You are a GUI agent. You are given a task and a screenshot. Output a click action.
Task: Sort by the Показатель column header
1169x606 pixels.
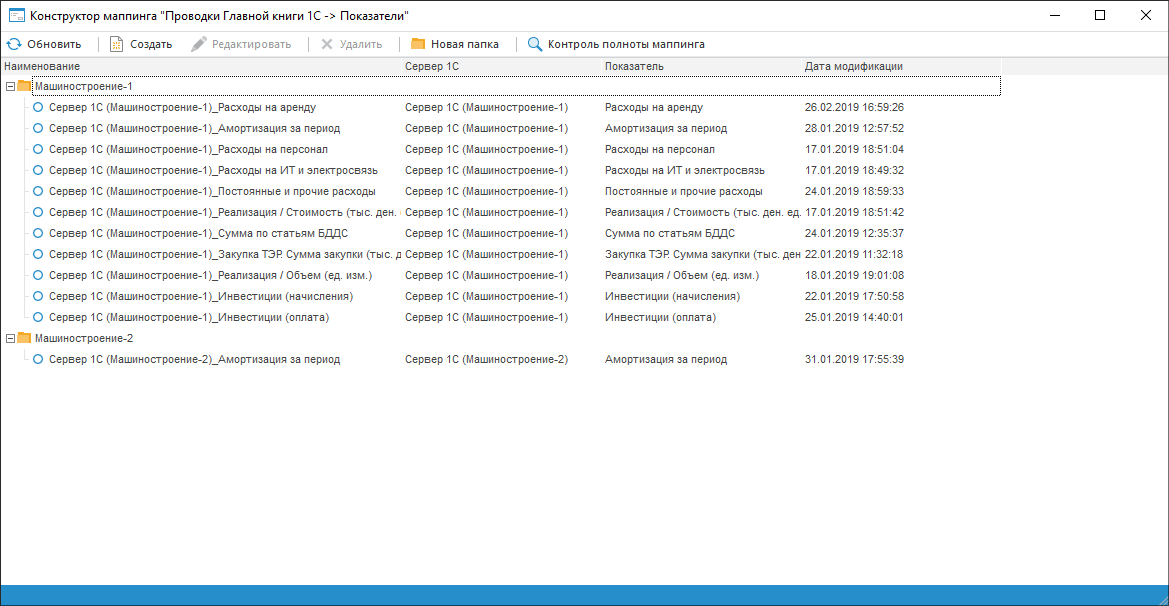click(701, 66)
